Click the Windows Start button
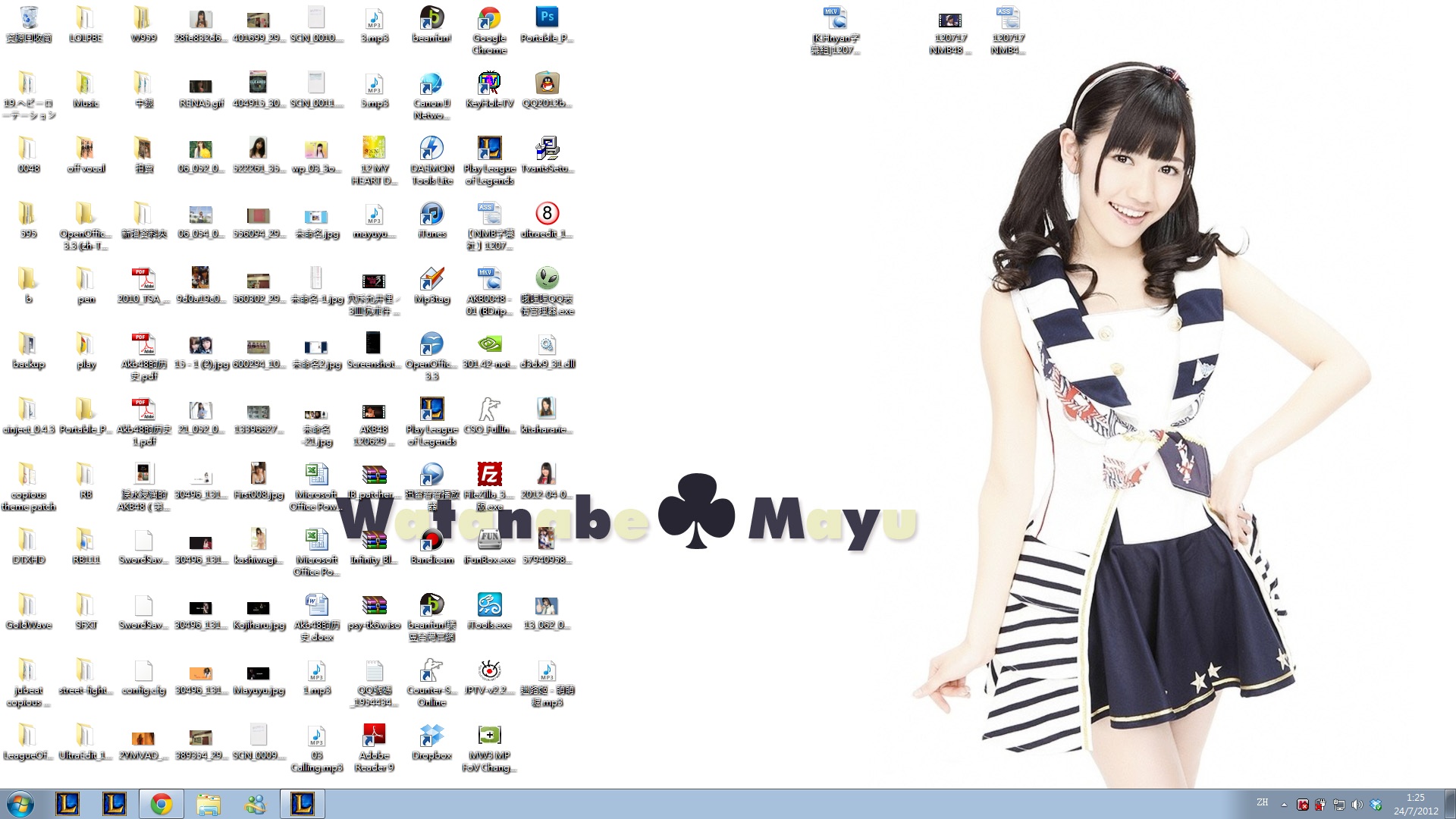1456x819 pixels. pyautogui.click(x=20, y=804)
